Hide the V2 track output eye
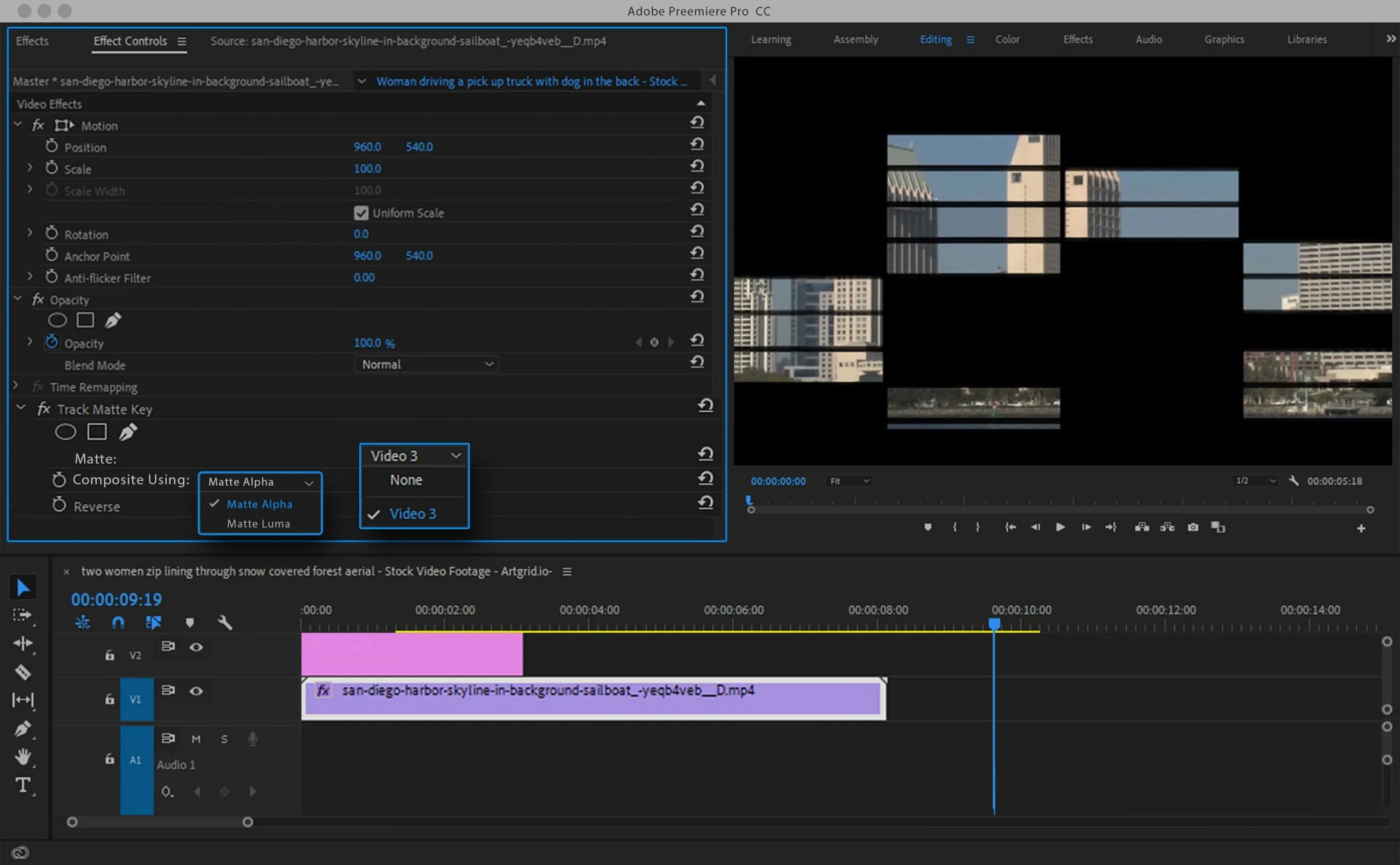 pos(196,647)
